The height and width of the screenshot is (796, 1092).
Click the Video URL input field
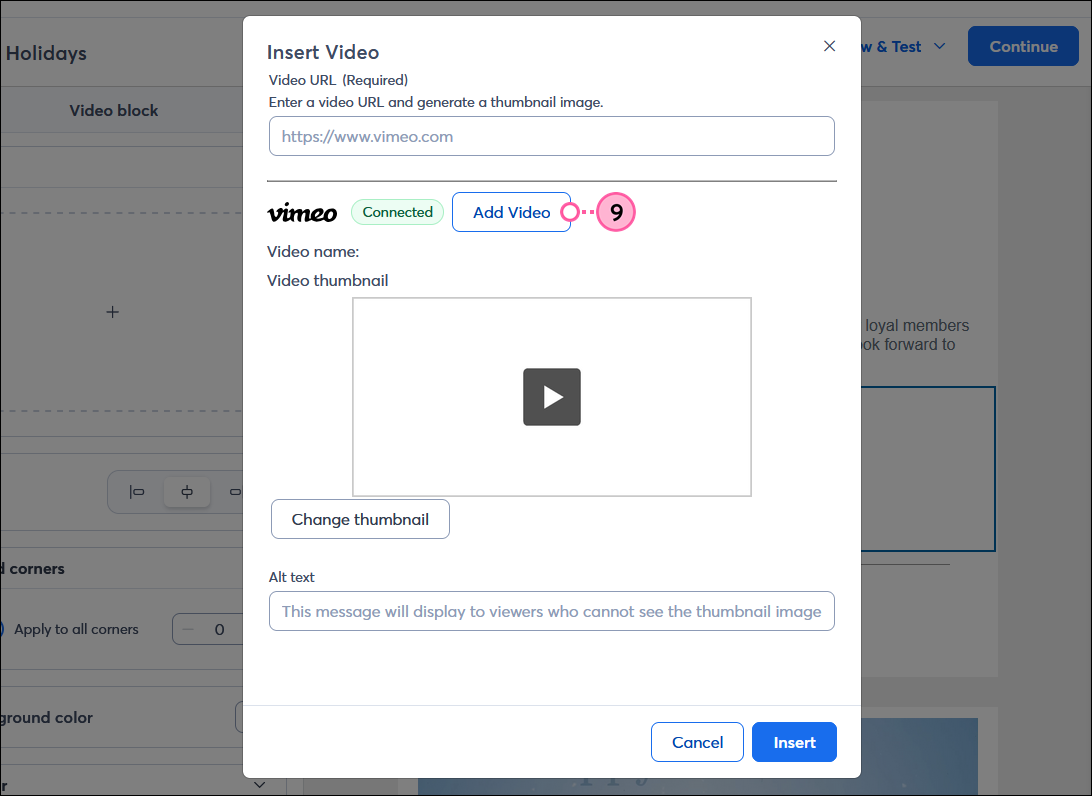point(551,136)
